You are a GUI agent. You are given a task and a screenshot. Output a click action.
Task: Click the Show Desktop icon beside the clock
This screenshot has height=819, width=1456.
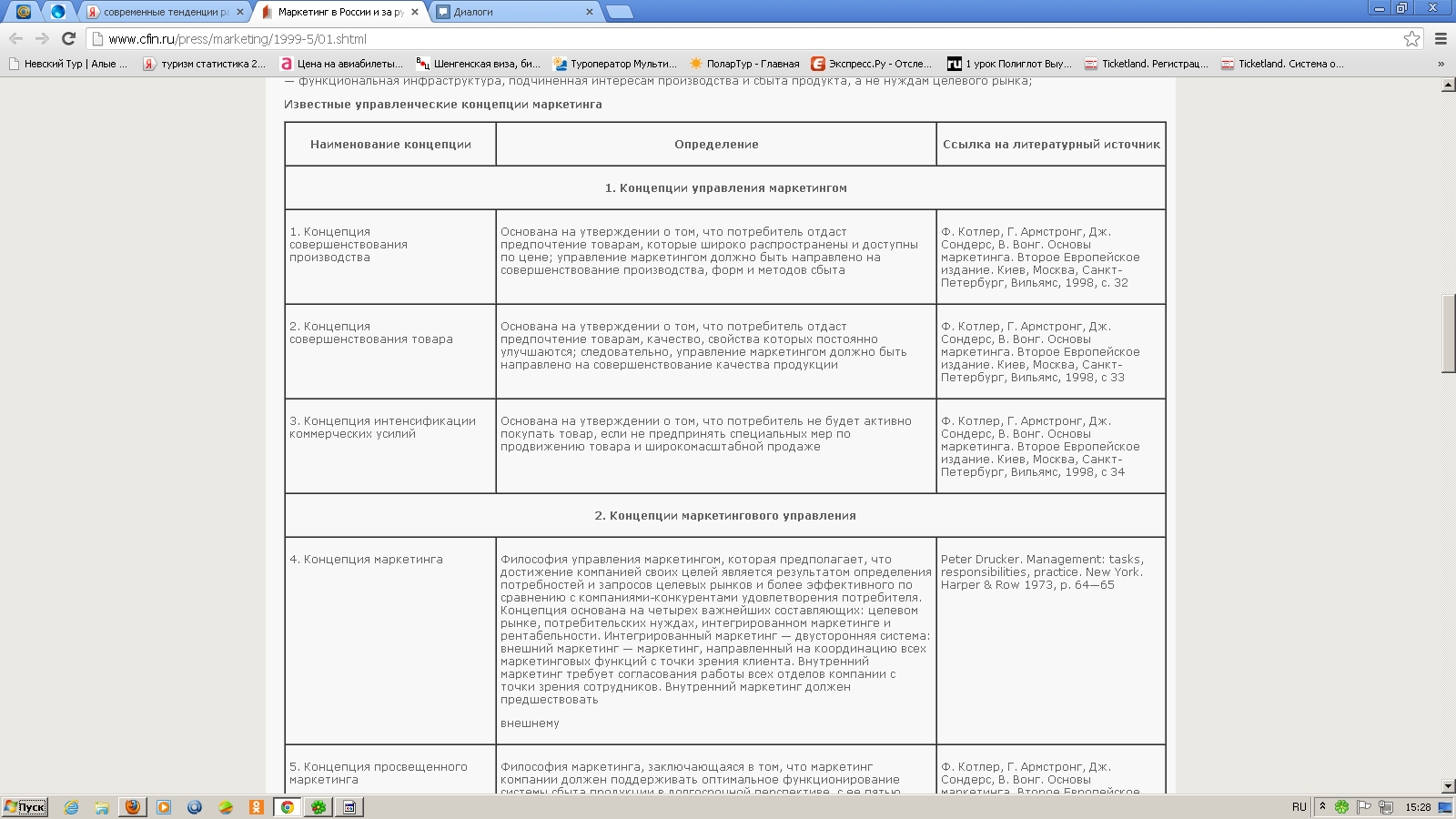pyautogui.click(x=1445, y=807)
